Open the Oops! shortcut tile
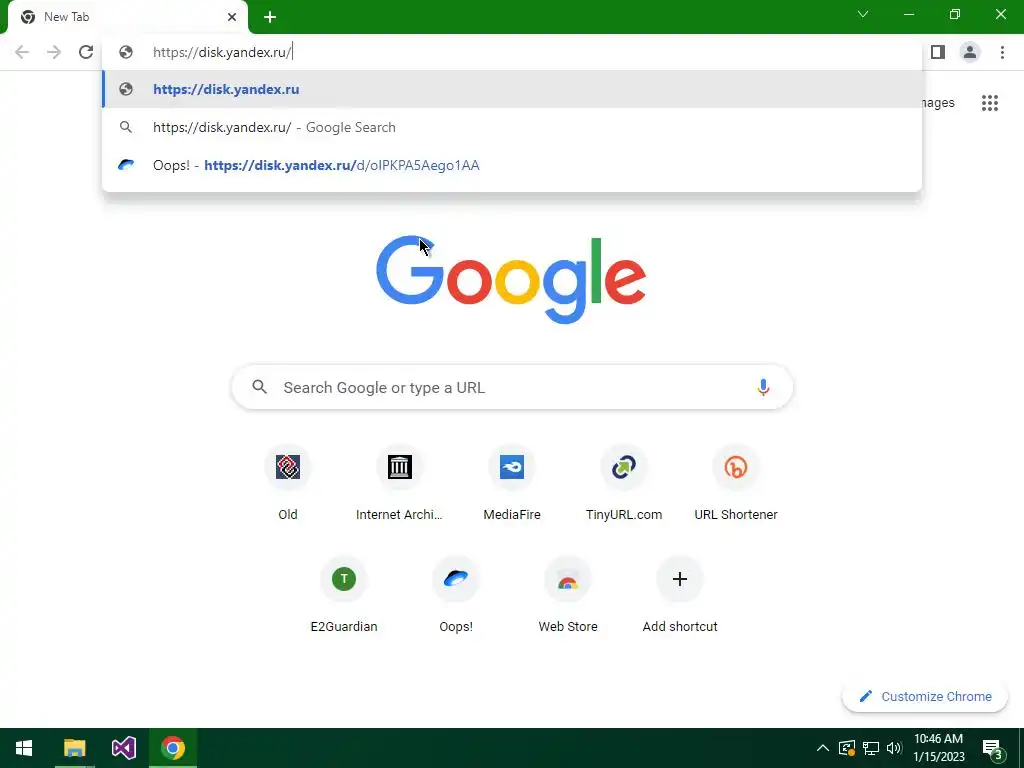This screenshot has width=1024, height=768. click(456, 595)
